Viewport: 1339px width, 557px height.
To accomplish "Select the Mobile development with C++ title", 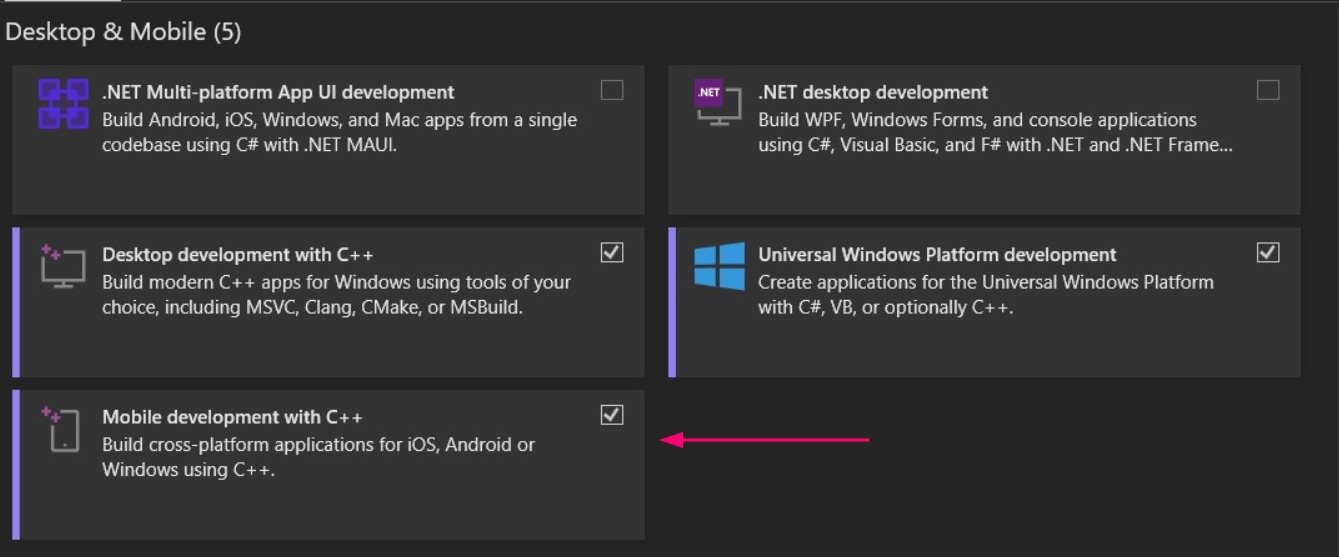I will pyautogui.click(x=232, y=416).
